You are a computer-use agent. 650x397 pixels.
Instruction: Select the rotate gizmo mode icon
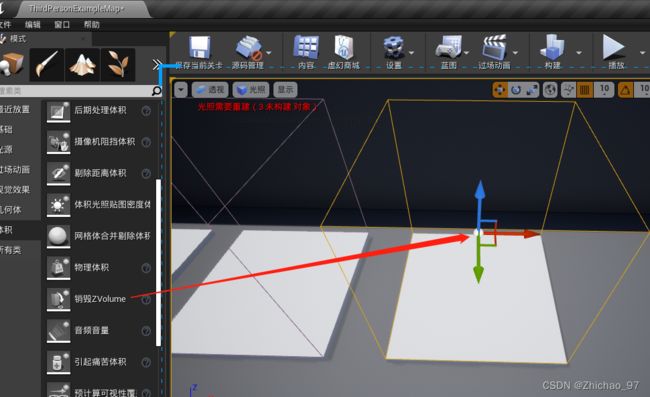point(516,90)
